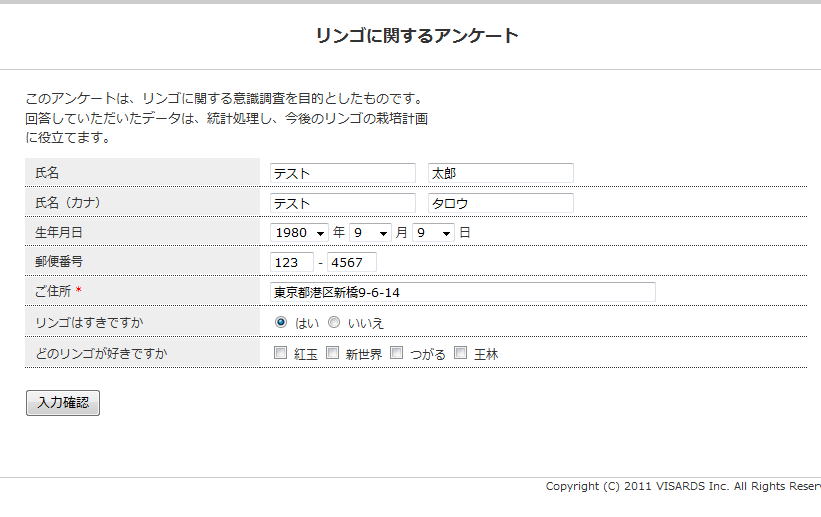Viewport: 821px width, 517px height.
Task: Expand the birth month dropdown before 月
Action: [x=370, y=232]
